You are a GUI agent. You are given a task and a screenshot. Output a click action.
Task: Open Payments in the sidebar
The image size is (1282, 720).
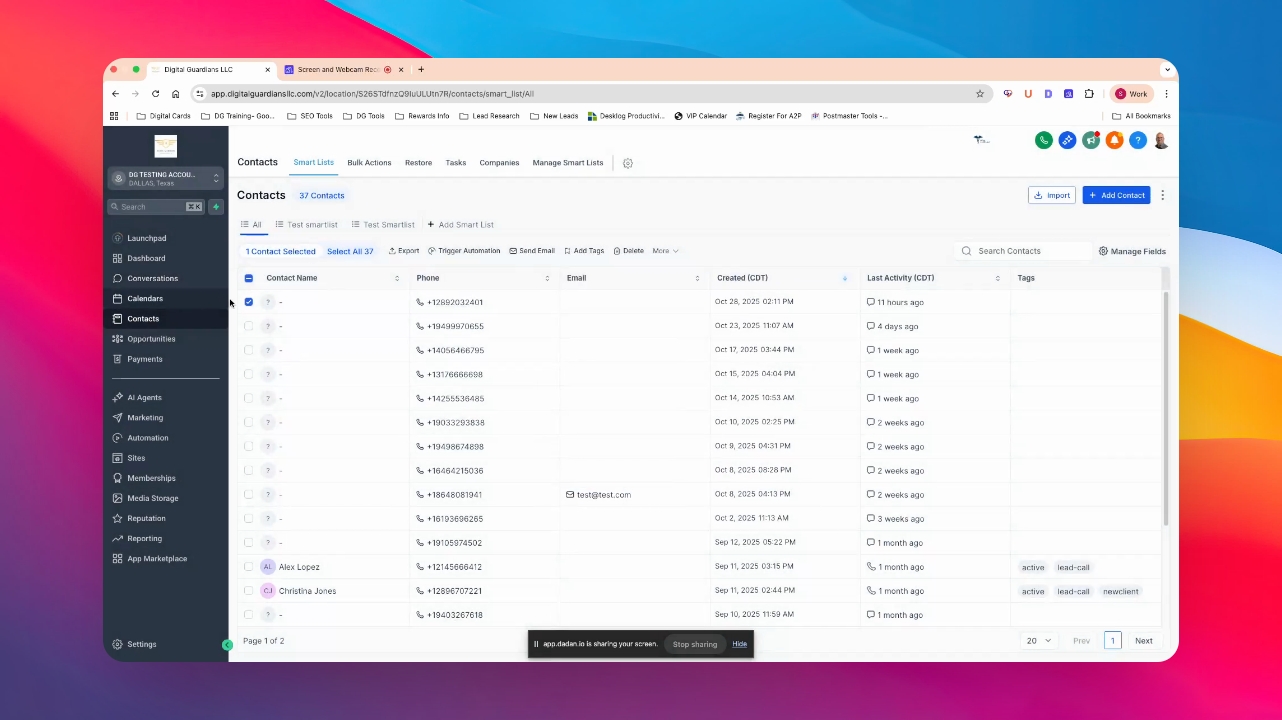[x=145, y=359]
